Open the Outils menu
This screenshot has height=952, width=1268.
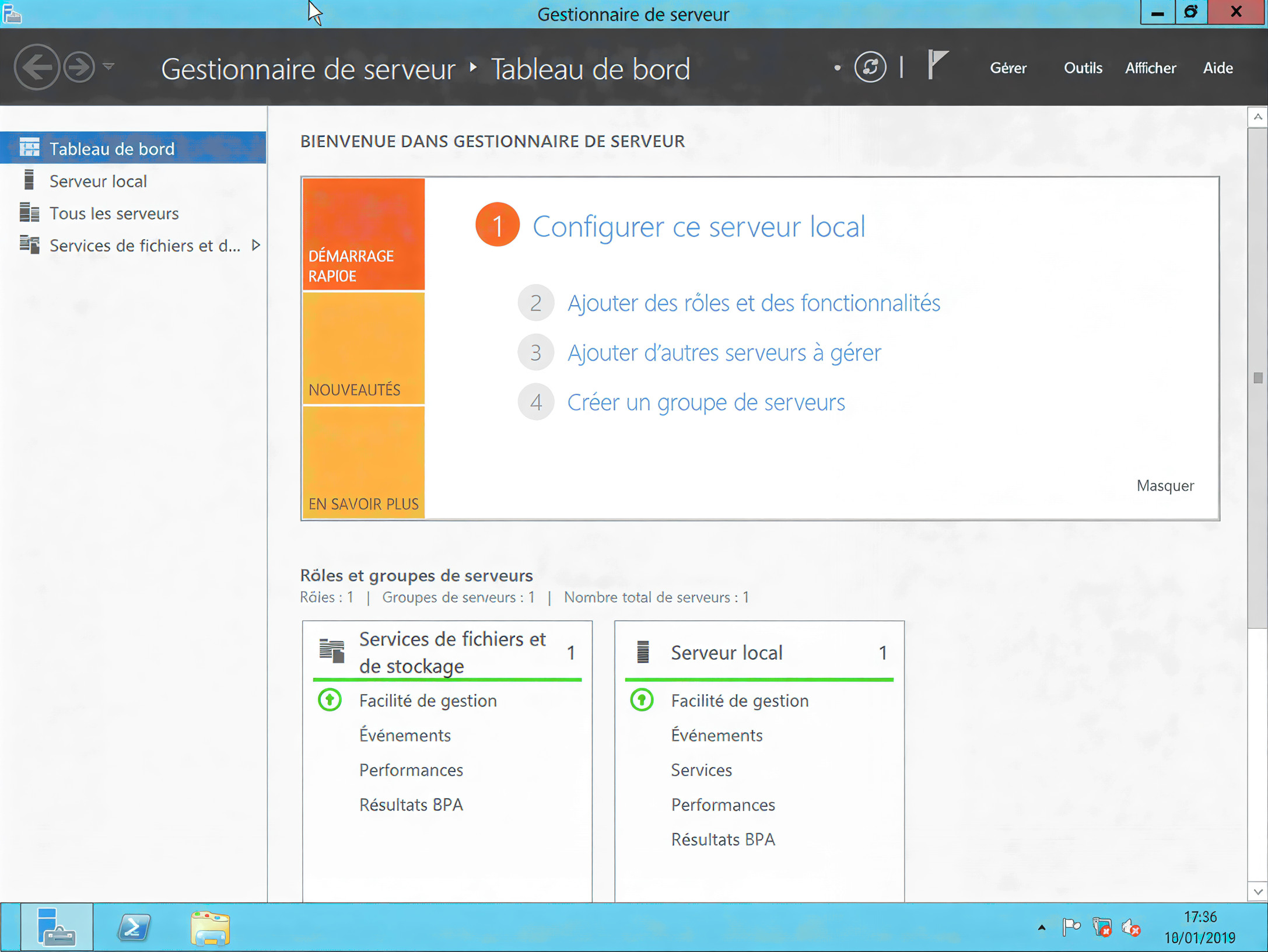click(x=1083, y=68)
